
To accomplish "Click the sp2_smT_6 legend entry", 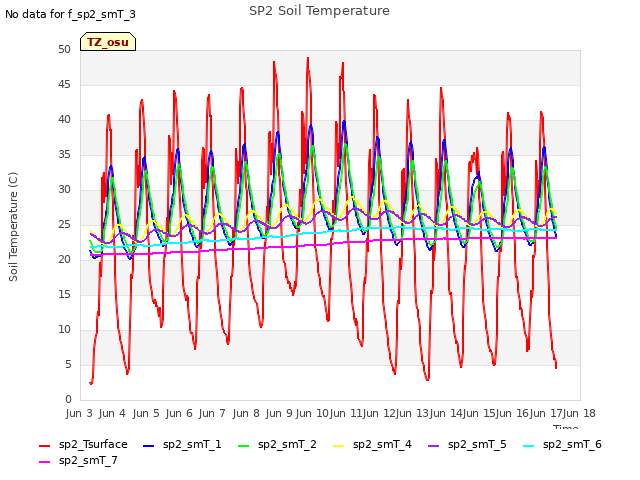I will coord(562,444).
